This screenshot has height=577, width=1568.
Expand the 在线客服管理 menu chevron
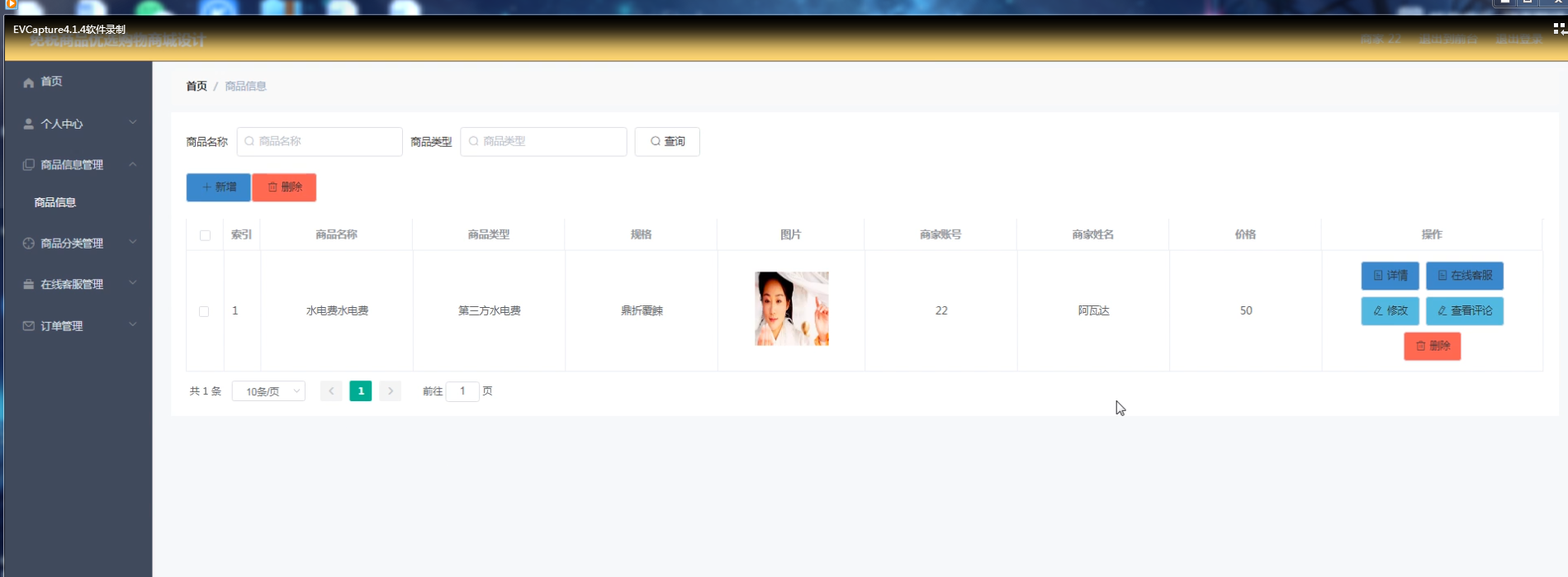click(133, 283)
